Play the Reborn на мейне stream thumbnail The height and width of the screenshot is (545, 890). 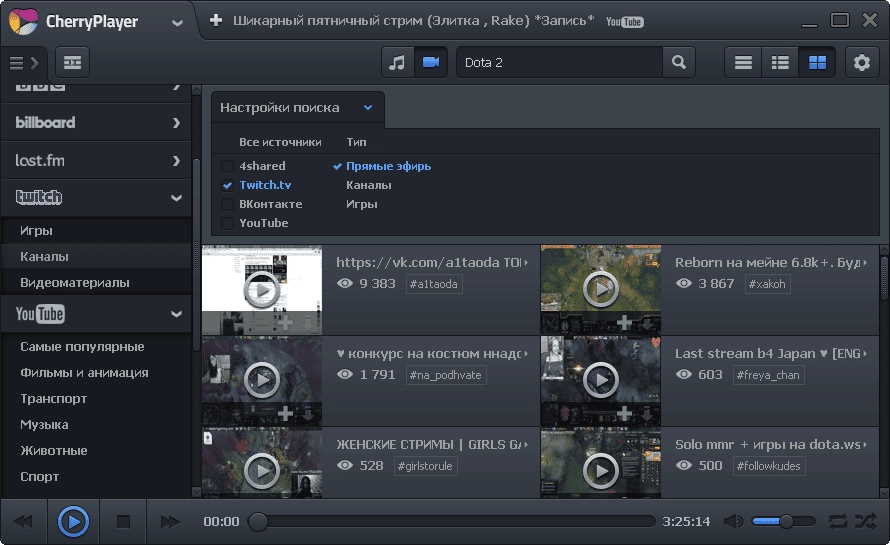pos(601,290)
